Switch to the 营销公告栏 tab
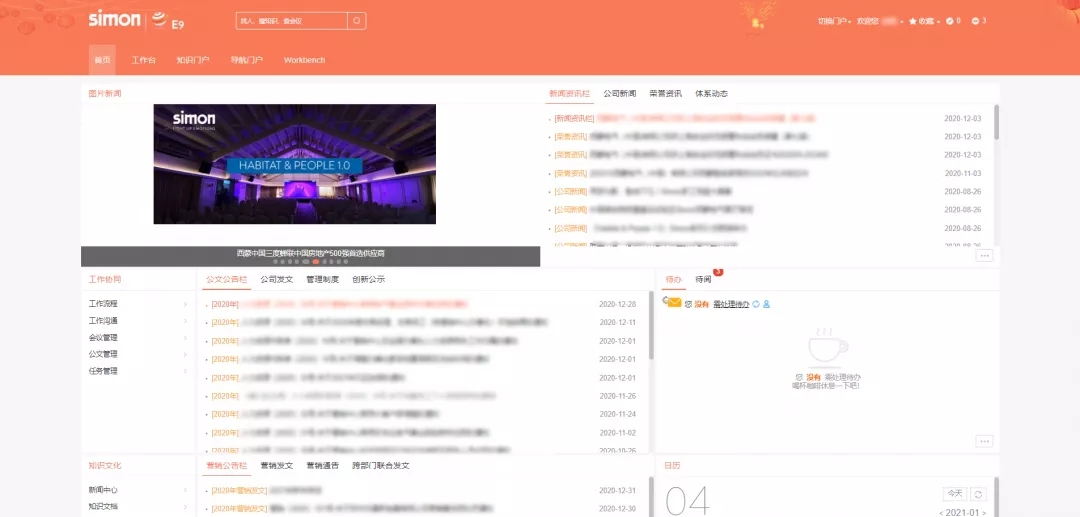The image size is (1080, 517). click(x=227, y=465)
